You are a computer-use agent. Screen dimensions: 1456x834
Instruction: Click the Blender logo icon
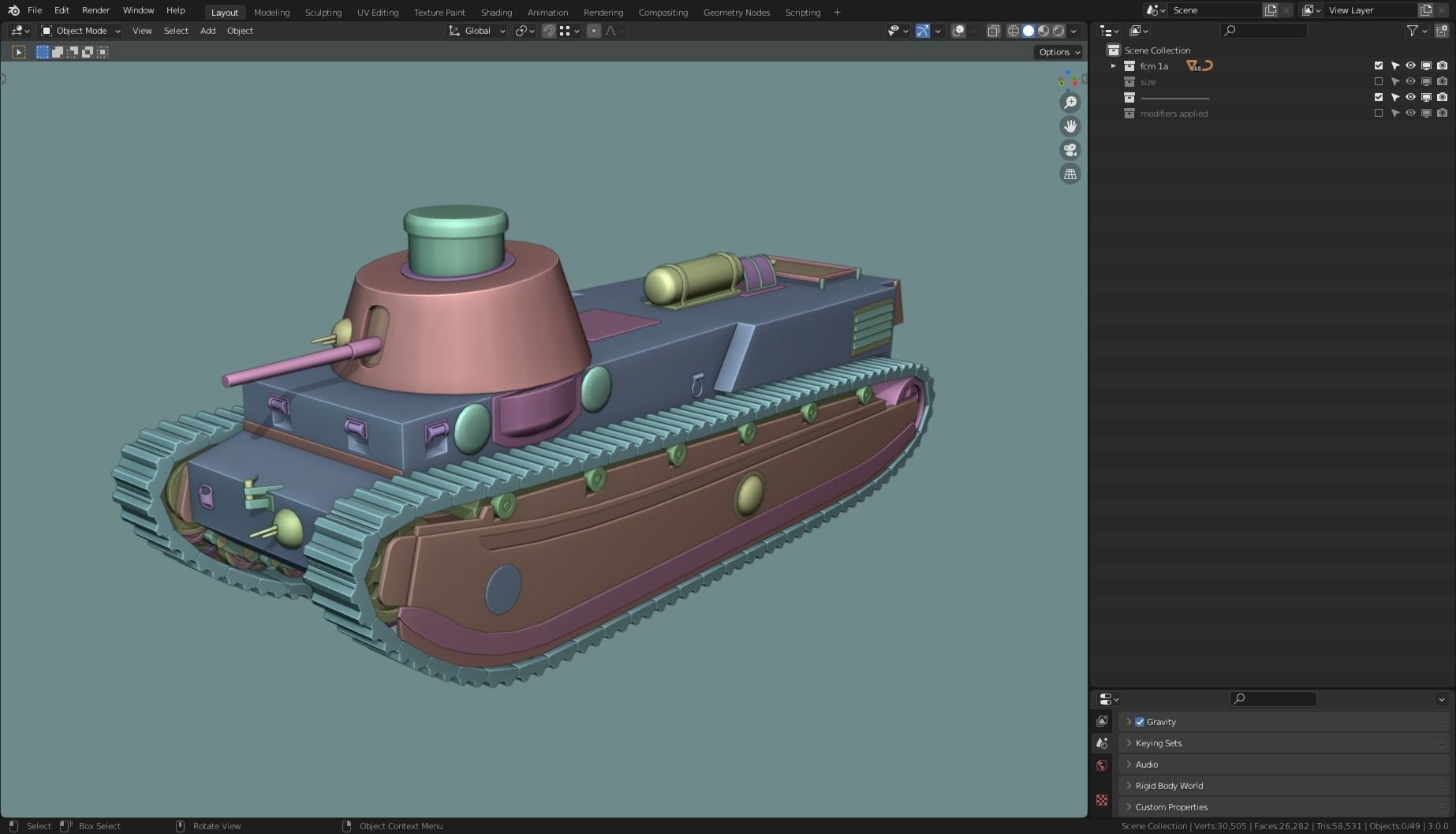pyautogui.click(x=13, y=10)
